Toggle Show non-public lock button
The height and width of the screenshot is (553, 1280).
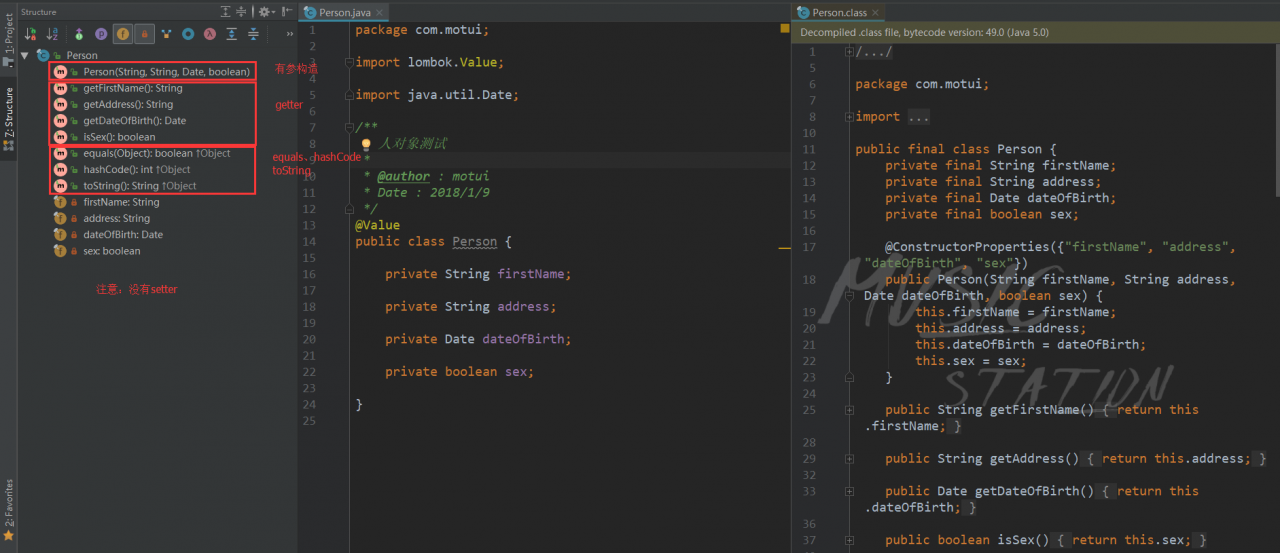click(144, 34)
